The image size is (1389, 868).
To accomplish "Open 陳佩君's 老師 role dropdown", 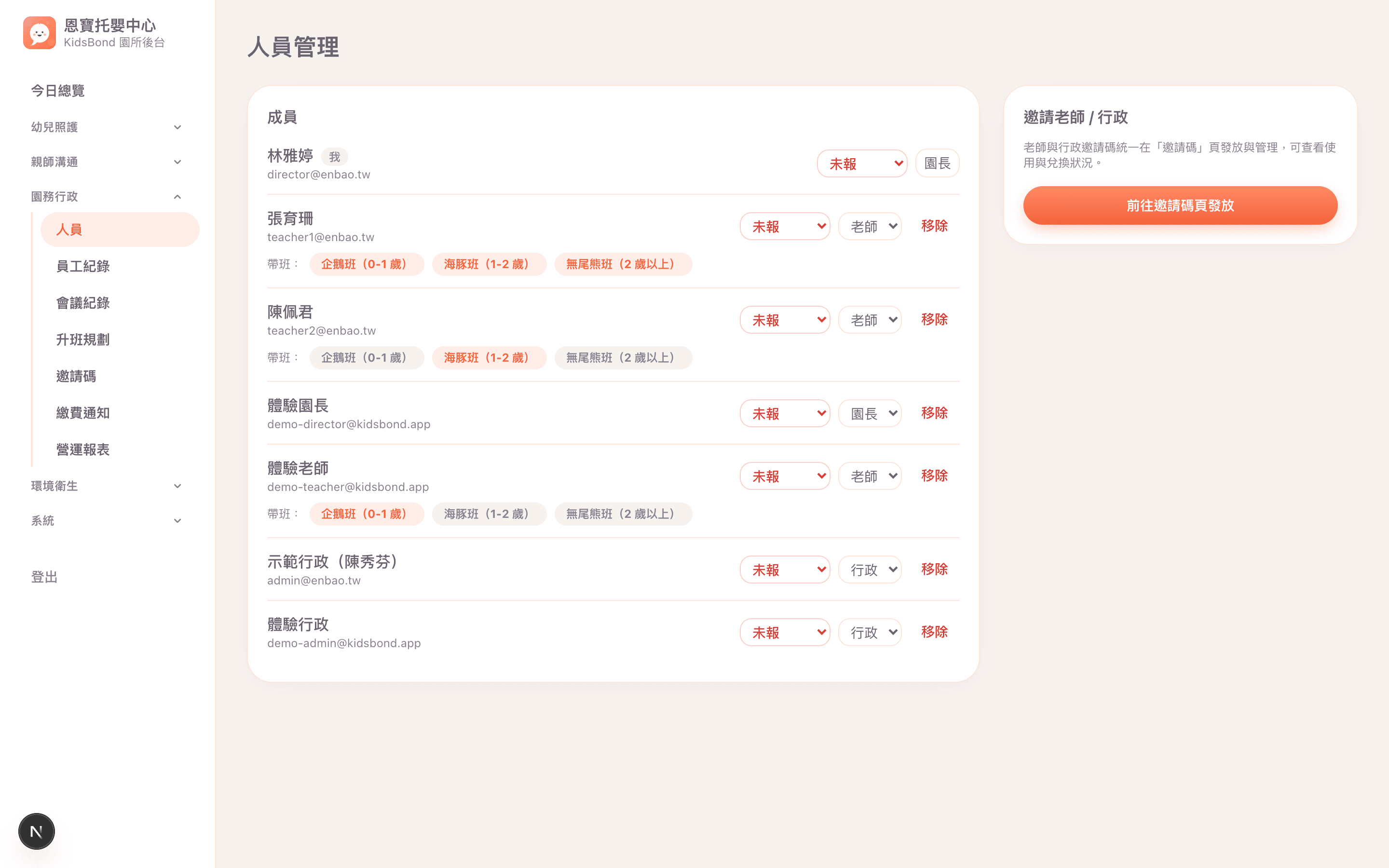I will click(x=870, y=320).
